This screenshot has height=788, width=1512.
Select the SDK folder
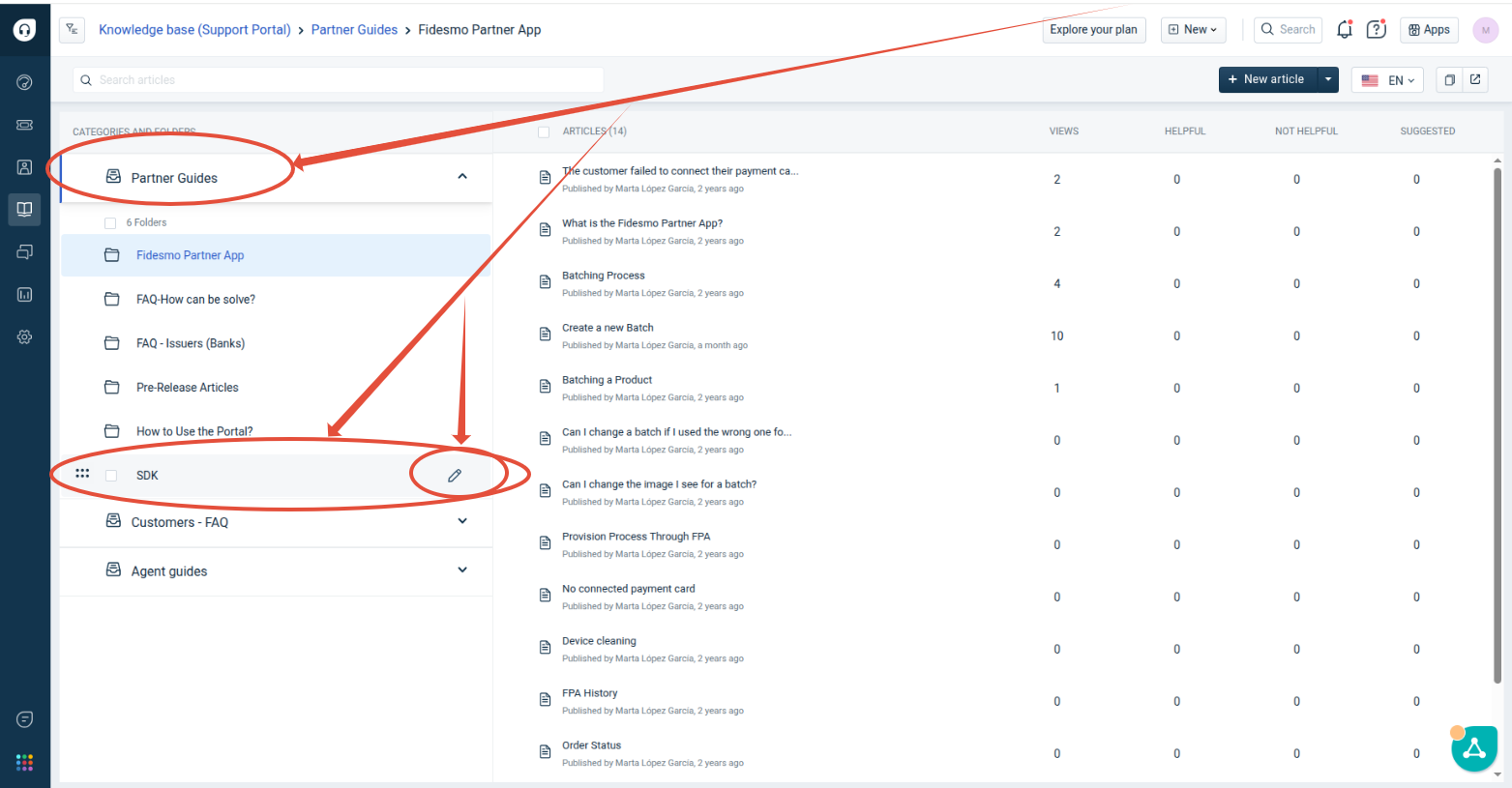(x=276, y=476)
